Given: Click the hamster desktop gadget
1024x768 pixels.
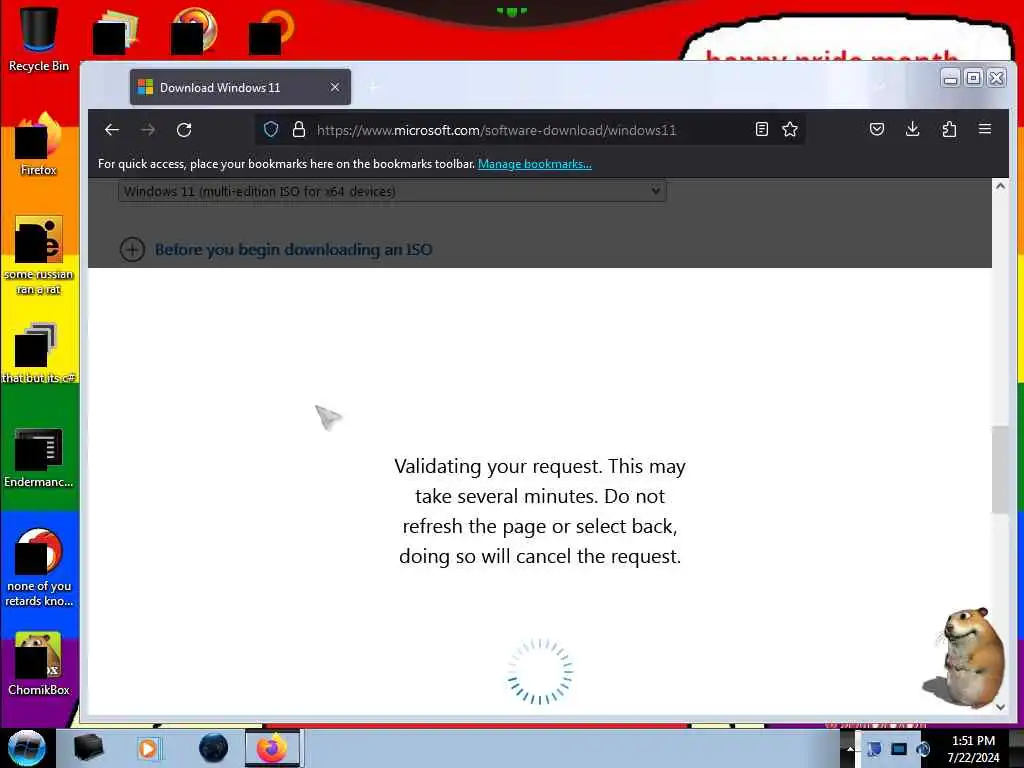Looking at the screenshot, I should click(x=968, y=658).
